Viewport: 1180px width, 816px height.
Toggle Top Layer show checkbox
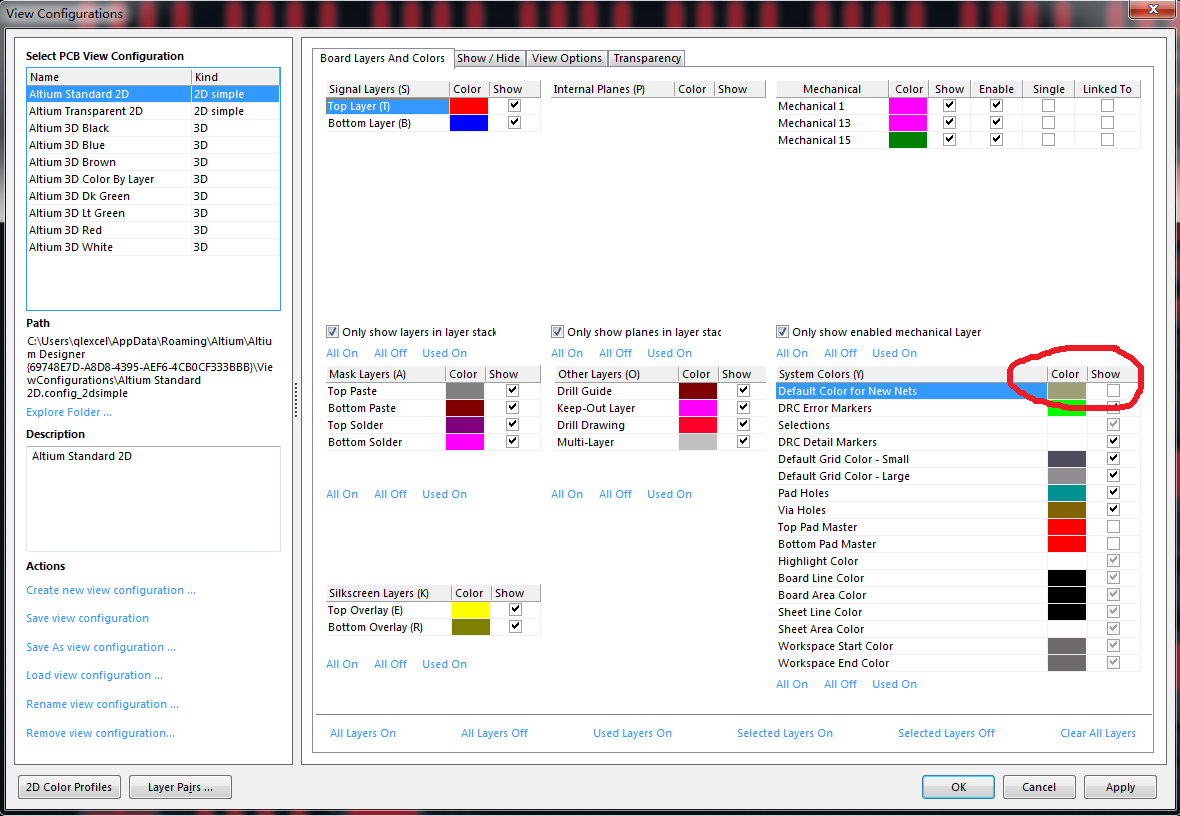tap(515, 105)
